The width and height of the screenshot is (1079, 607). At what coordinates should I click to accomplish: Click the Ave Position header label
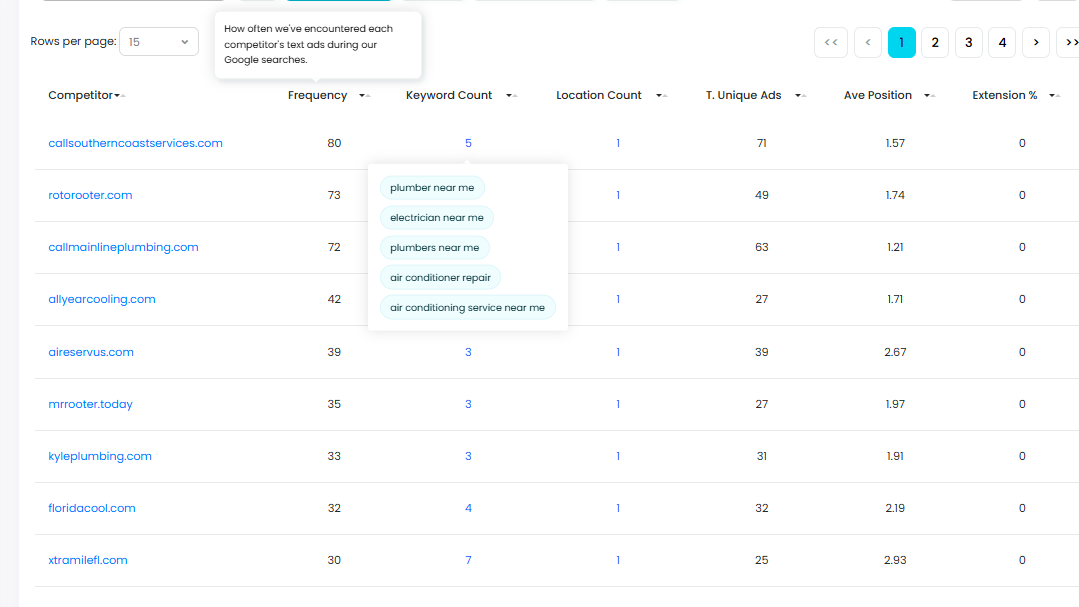pyautogui.click(x=877, y=96)
